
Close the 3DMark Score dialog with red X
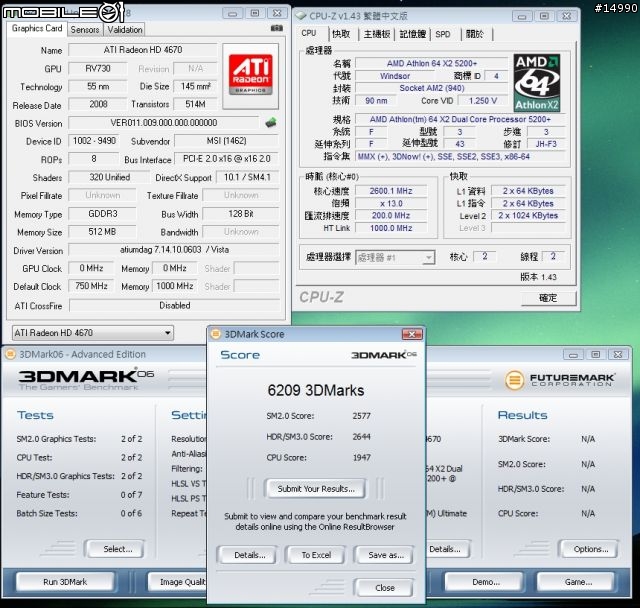tap(411, 333)
